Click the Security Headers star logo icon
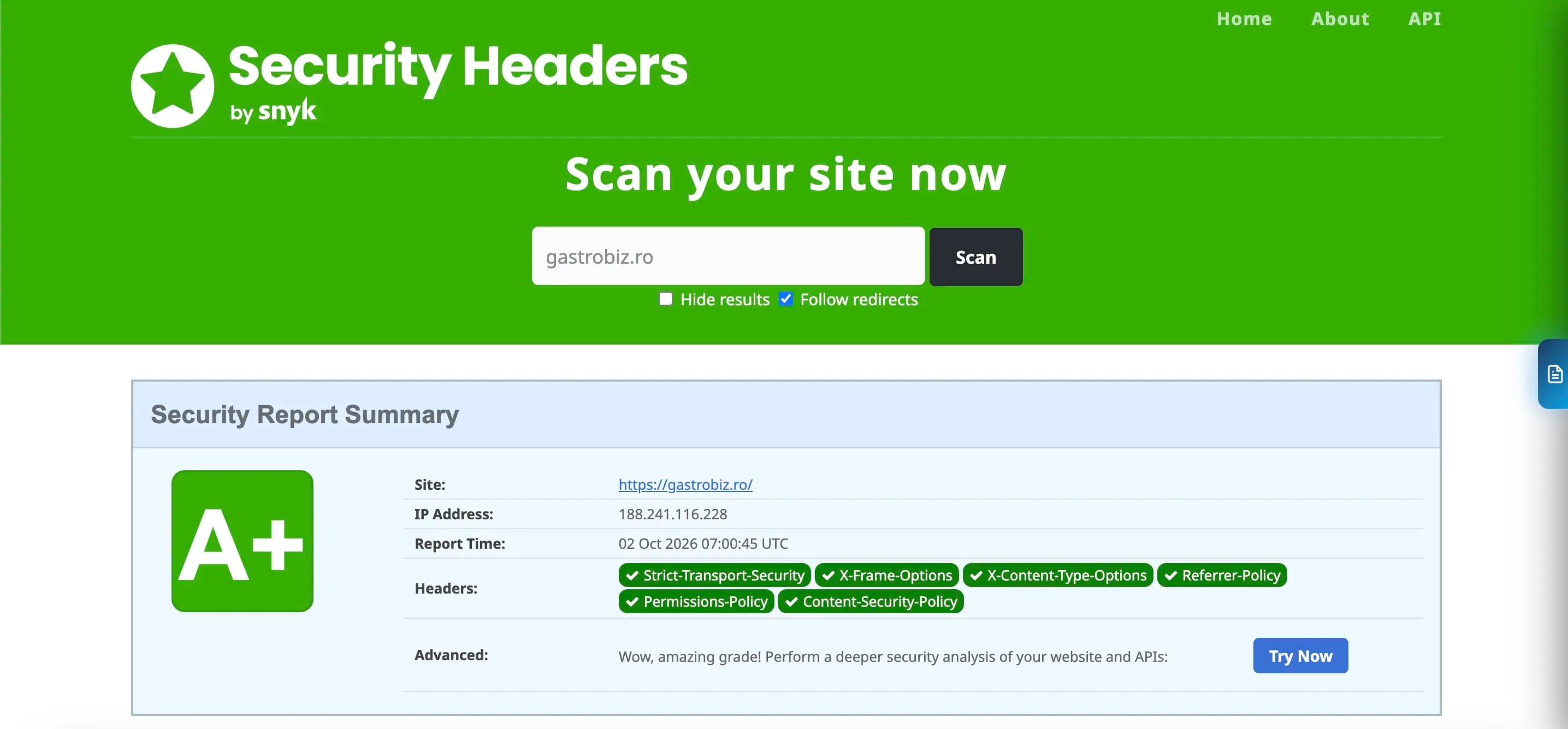 click(x=172, y=86)
